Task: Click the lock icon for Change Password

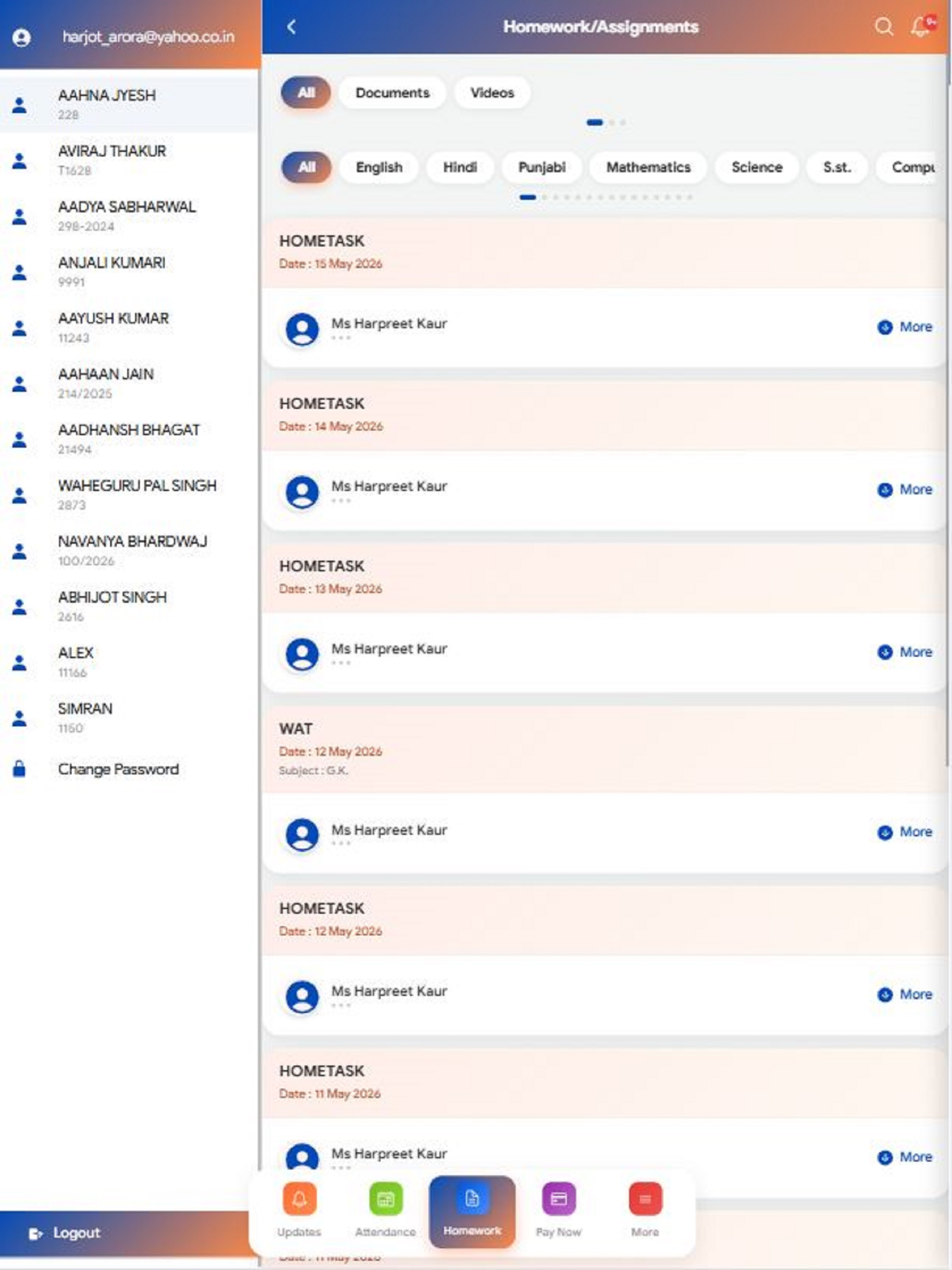Action: 19,769
